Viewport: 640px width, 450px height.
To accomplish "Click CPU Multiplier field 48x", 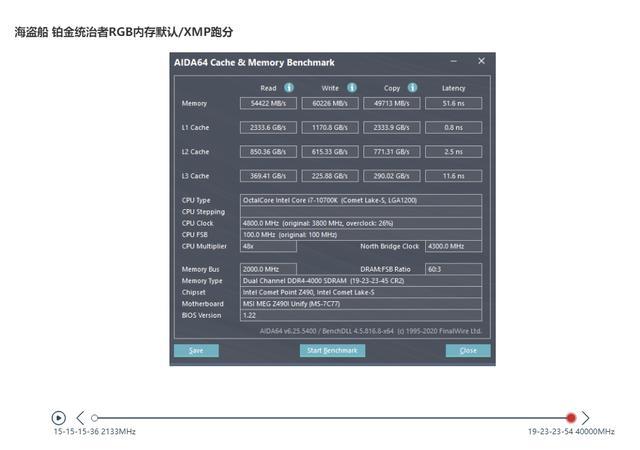I will click(x=268, y=246).
